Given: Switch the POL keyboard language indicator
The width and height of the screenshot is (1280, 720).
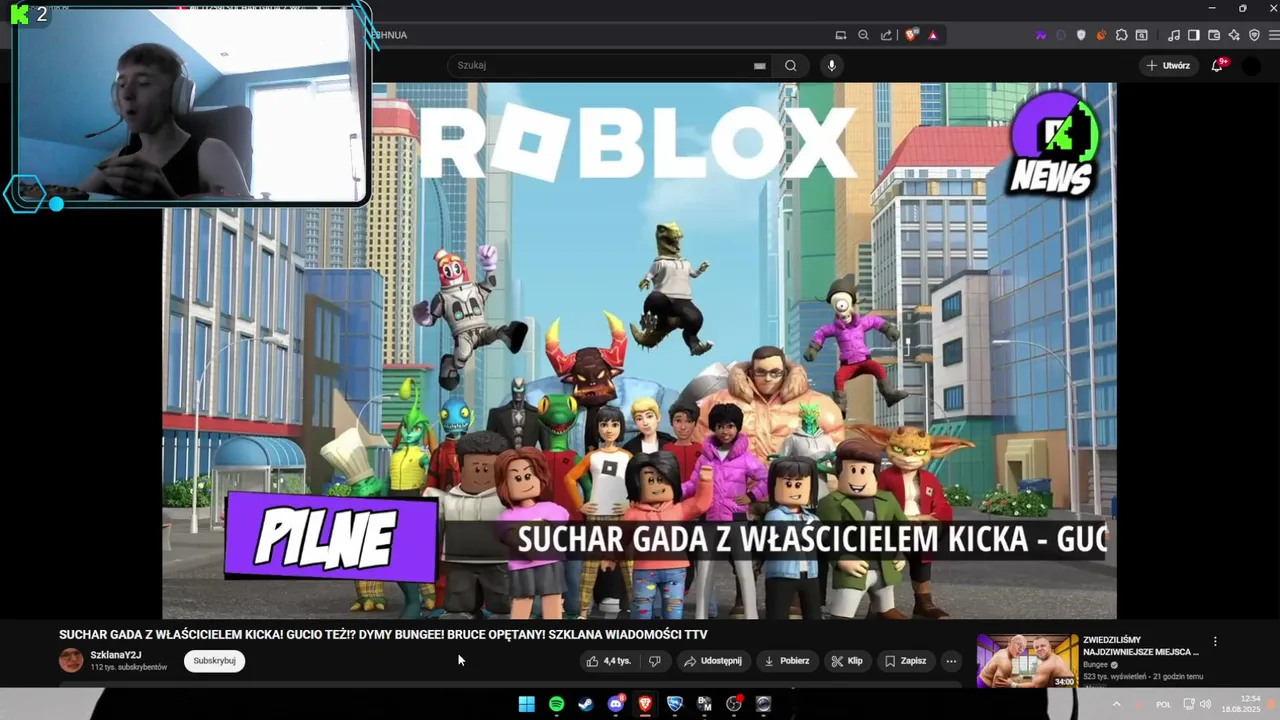Looking at the screenshot, I should click(x=1164, y=704).
